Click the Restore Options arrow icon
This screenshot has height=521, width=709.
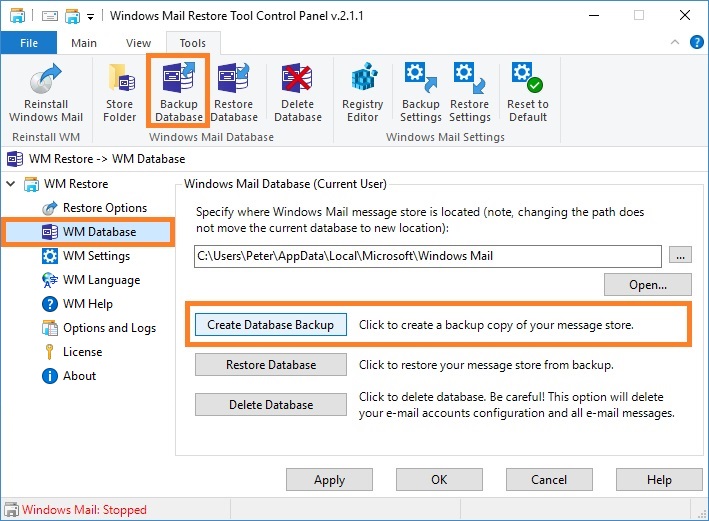tap(50, 208)
